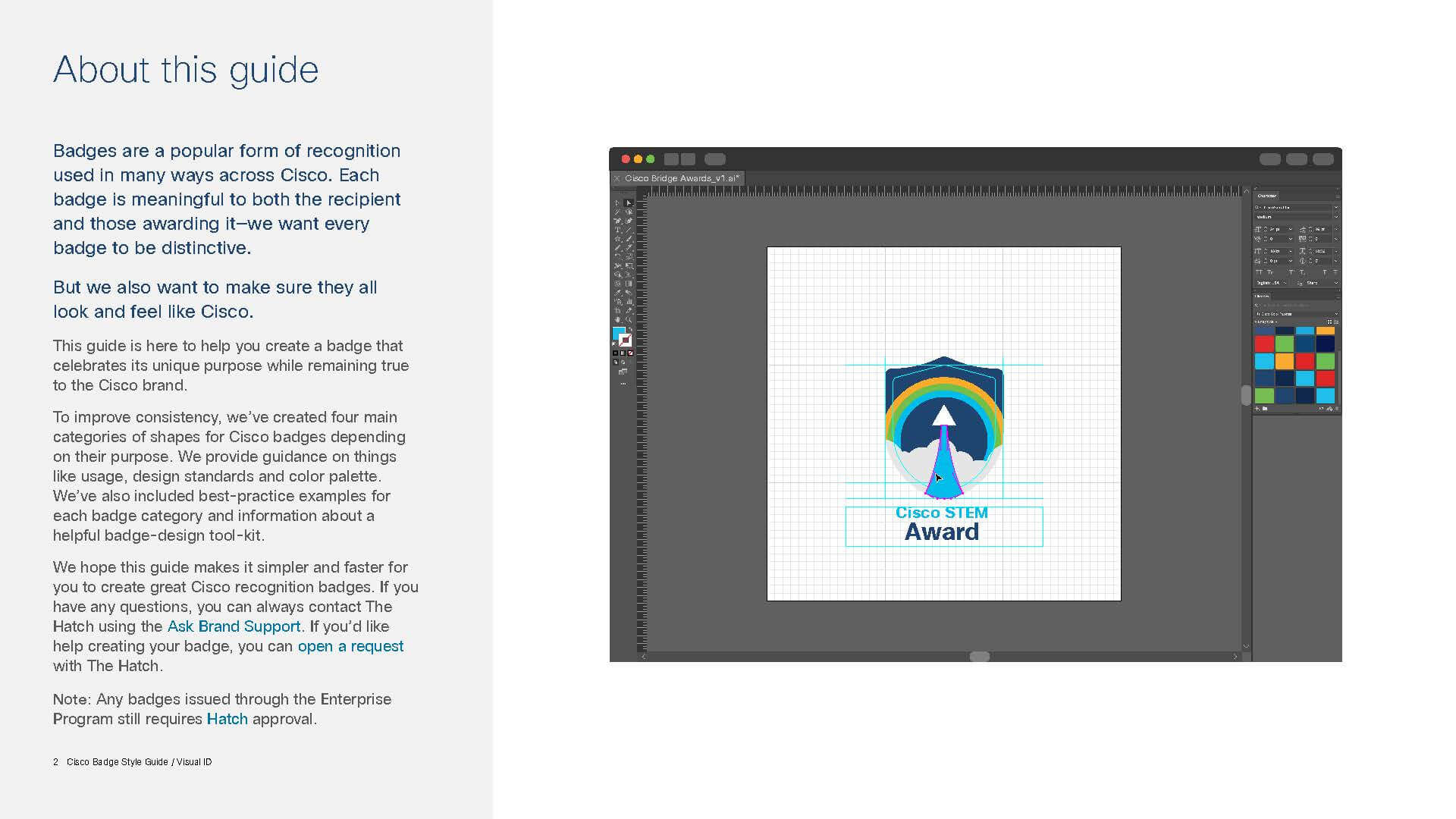Select the Award text on artboard
This screenshot has height=819, width=1456.
point(942,532)
